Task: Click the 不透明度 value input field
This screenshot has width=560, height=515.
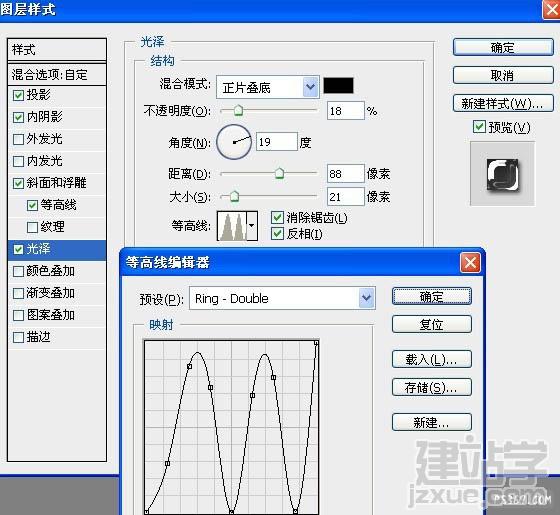Action: (345, 111)
